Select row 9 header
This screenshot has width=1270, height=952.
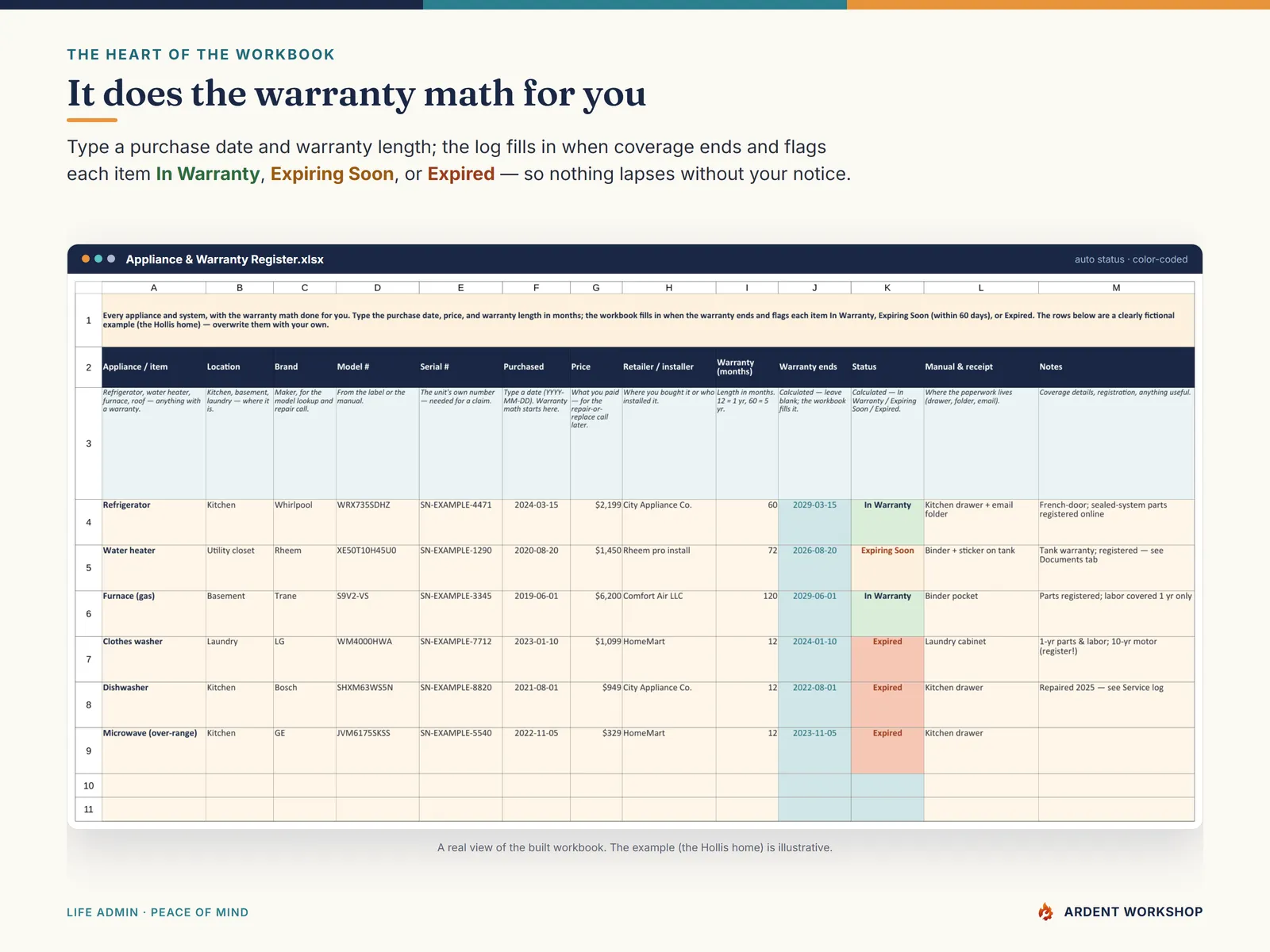88,750
